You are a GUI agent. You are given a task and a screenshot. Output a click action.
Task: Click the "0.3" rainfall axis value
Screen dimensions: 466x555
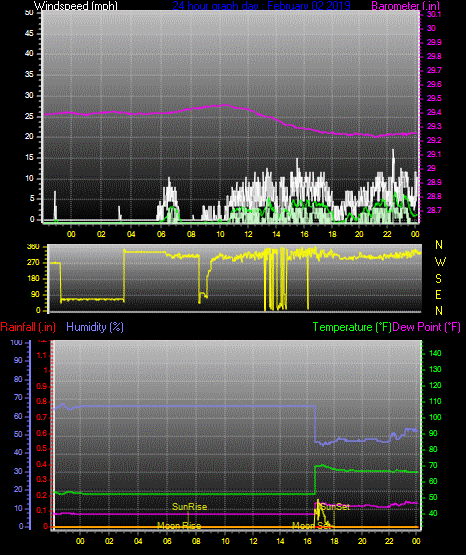pos(42,479)
